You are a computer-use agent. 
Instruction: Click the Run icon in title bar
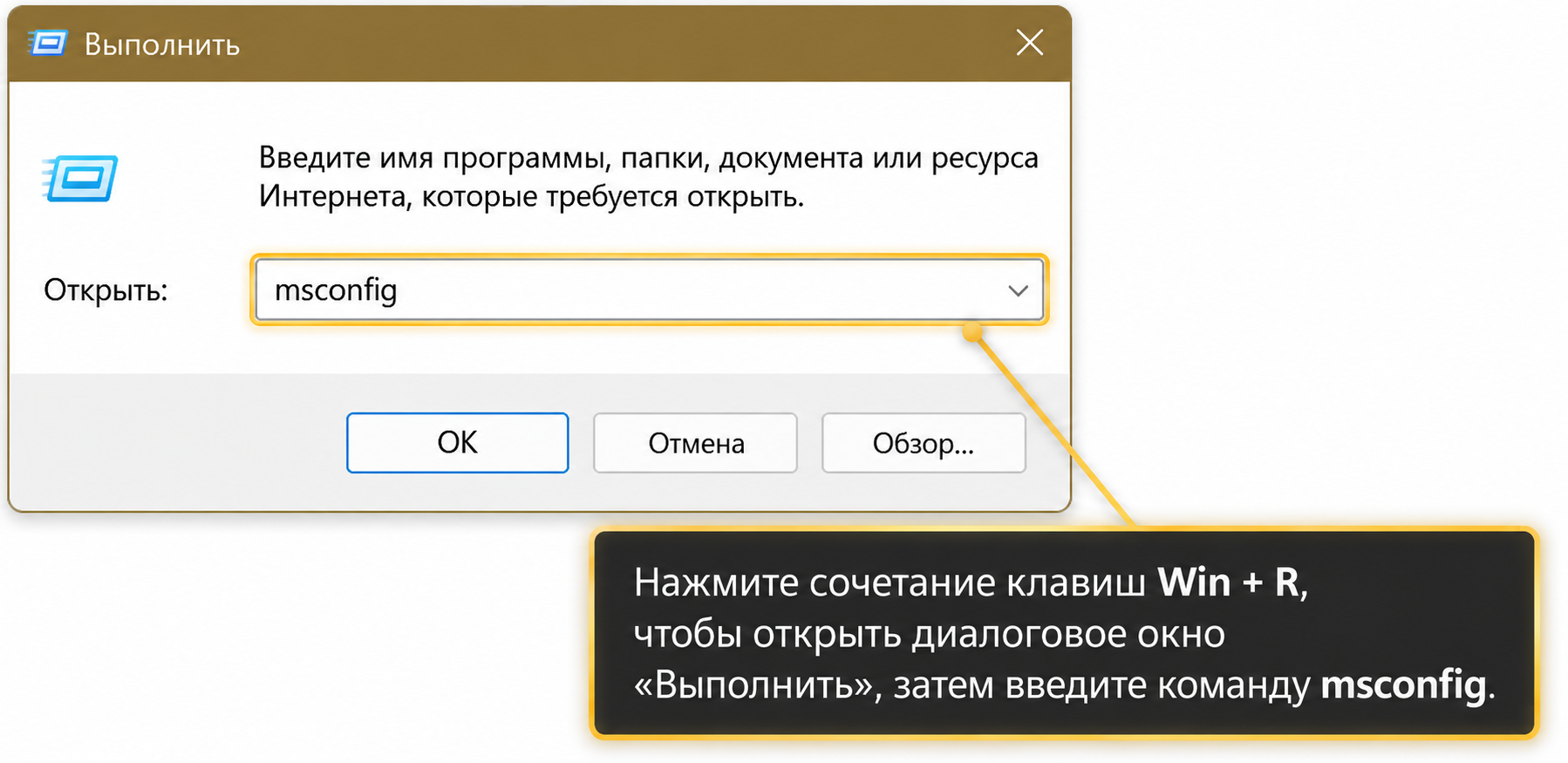(47, 43)
